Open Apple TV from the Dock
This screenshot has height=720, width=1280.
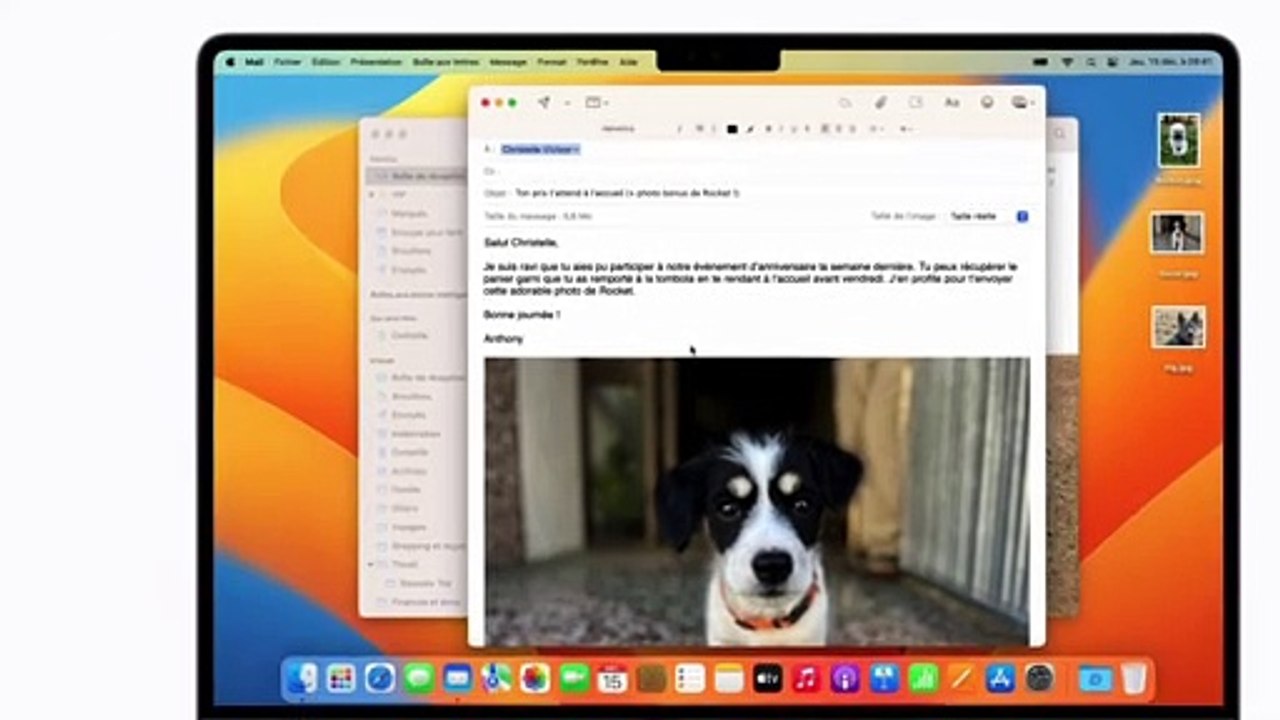tap(767, 678)
